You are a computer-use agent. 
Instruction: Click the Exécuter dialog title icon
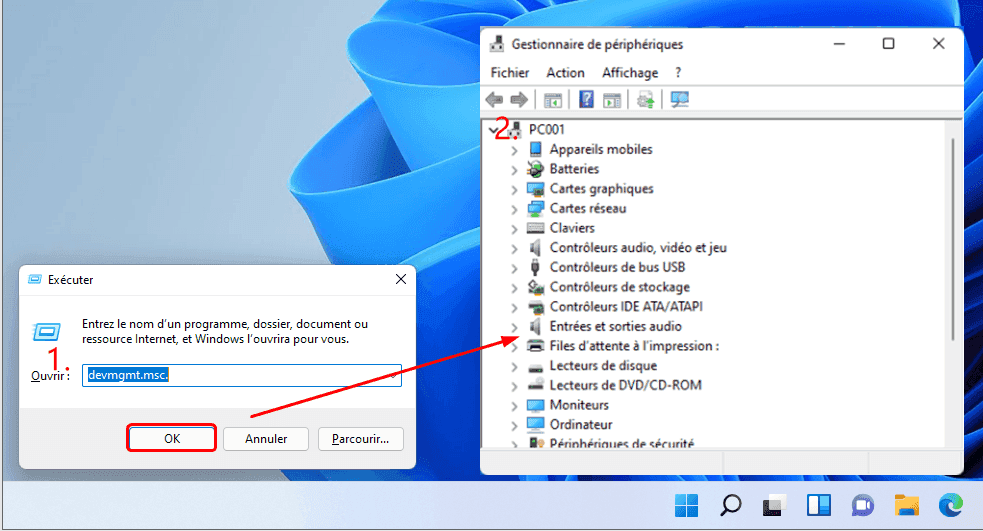coord(35,280)
